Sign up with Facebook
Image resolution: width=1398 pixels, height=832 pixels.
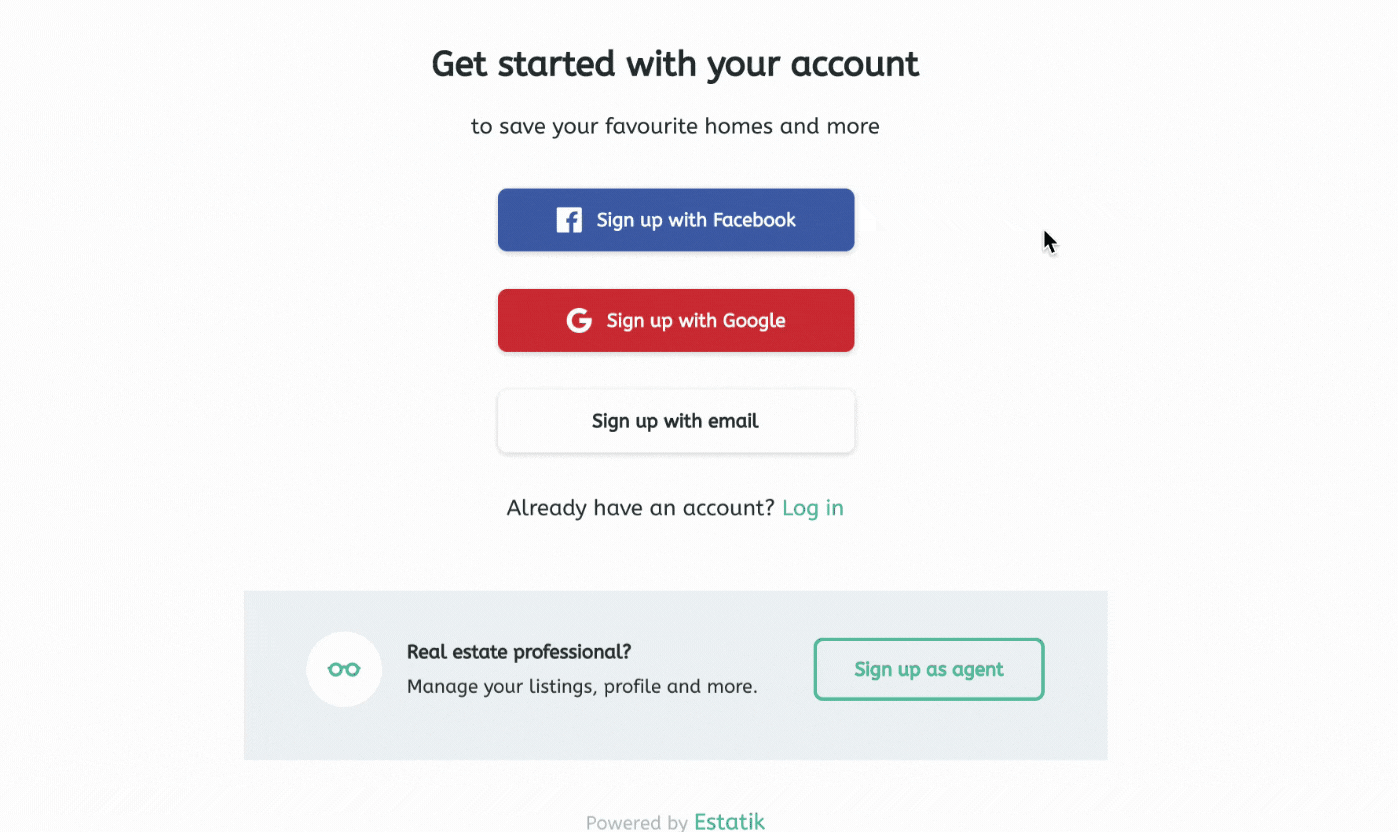click(676, 220)
